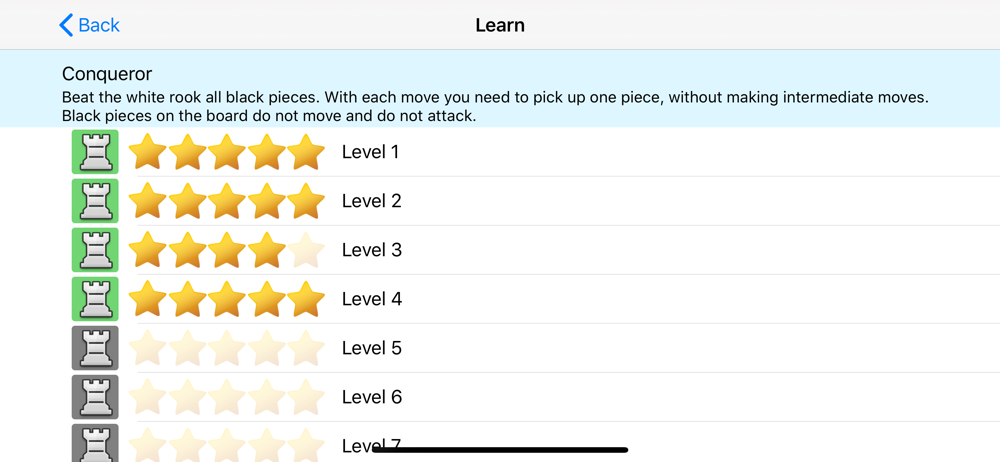The height and width of the screenshot is (462, 1000).
Task: Click the empty fifth star of Level 3
Action: 306,250
